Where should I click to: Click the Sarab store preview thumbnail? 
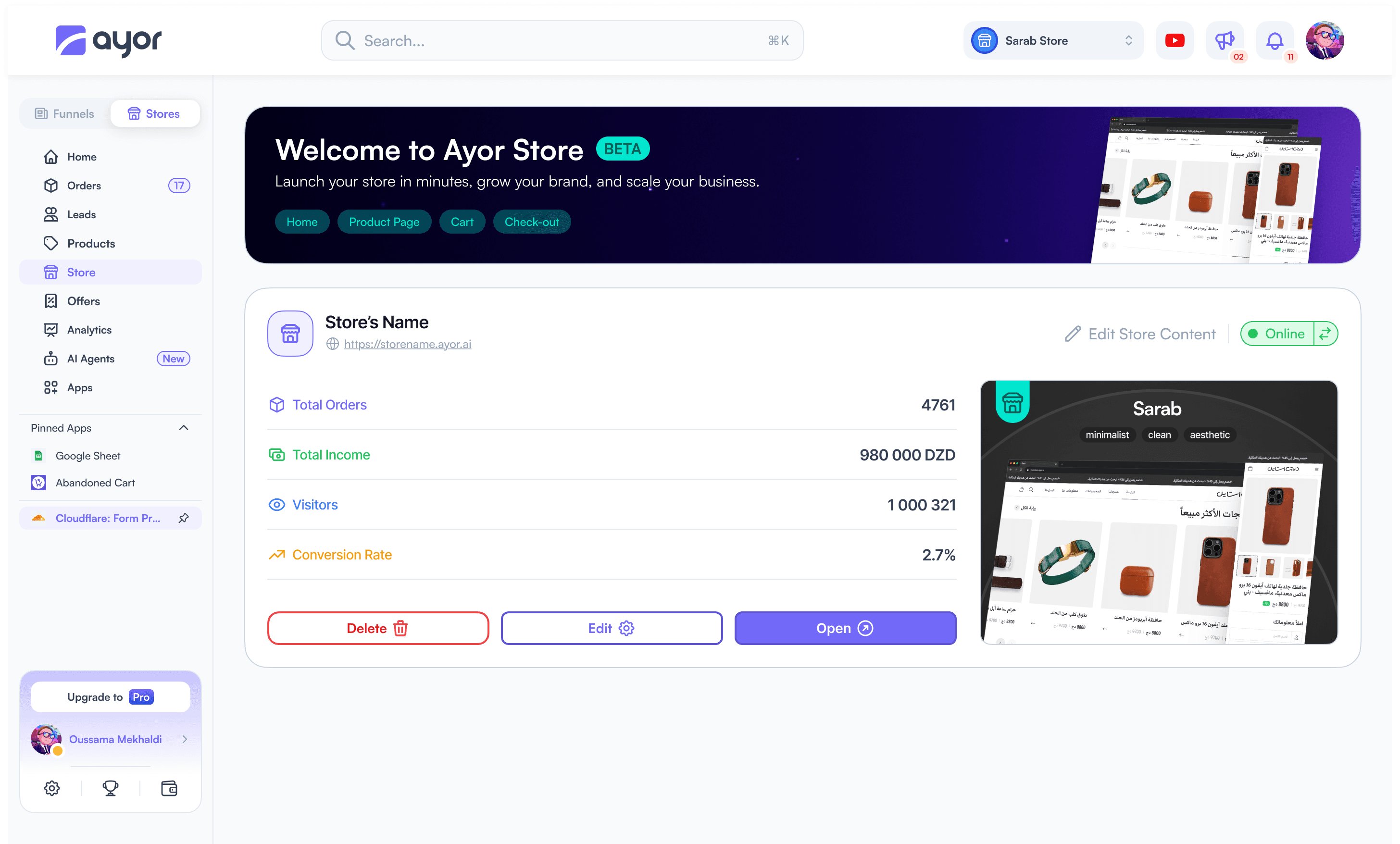(1159, 512)
